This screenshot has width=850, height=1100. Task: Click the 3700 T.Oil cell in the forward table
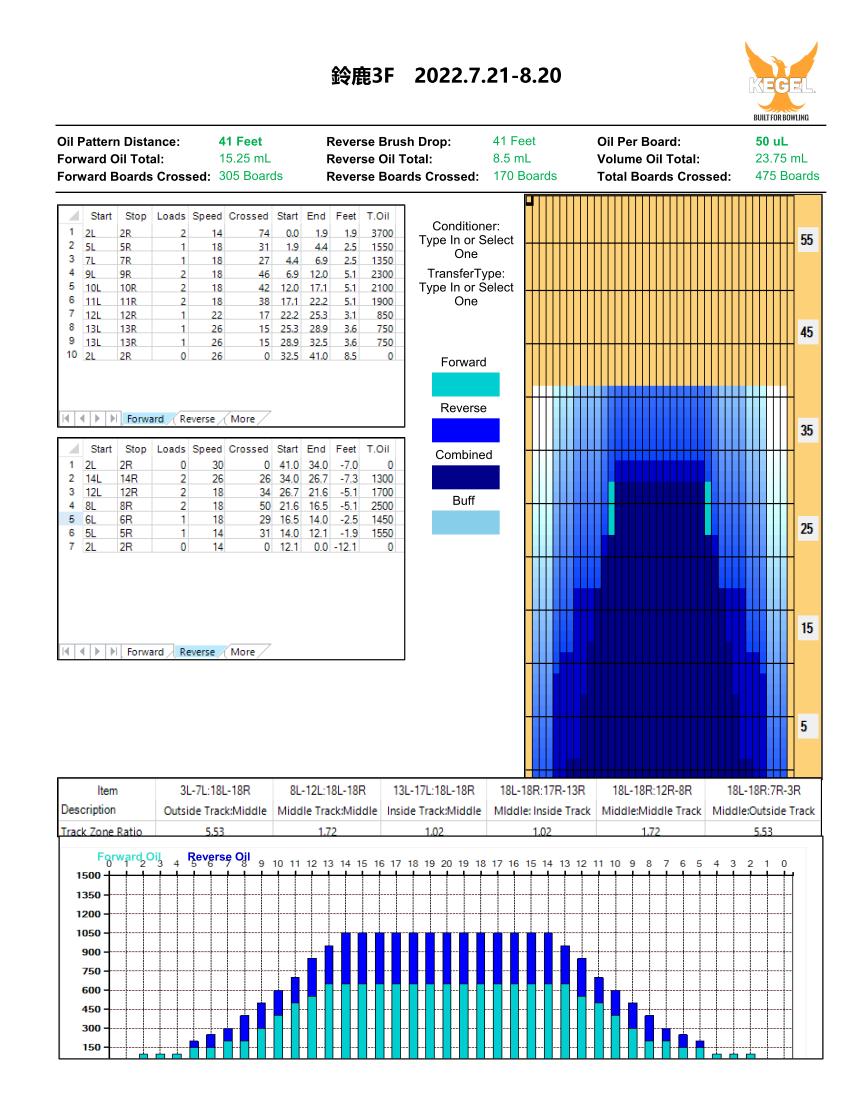[x=379, y=233]
